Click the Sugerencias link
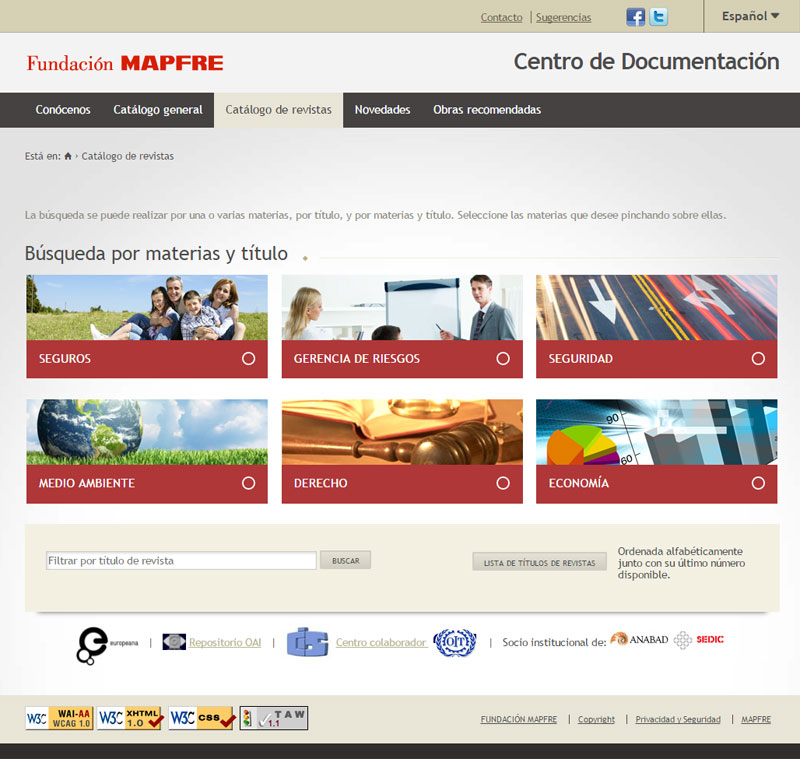800x759 pixels. 564,17
